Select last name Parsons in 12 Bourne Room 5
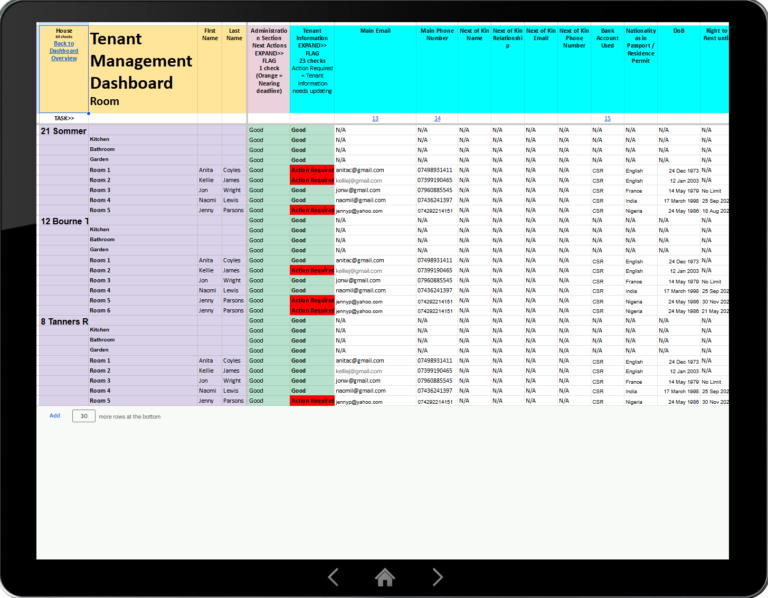The width and height of the screenshot is (768, 598). point(234,300)
